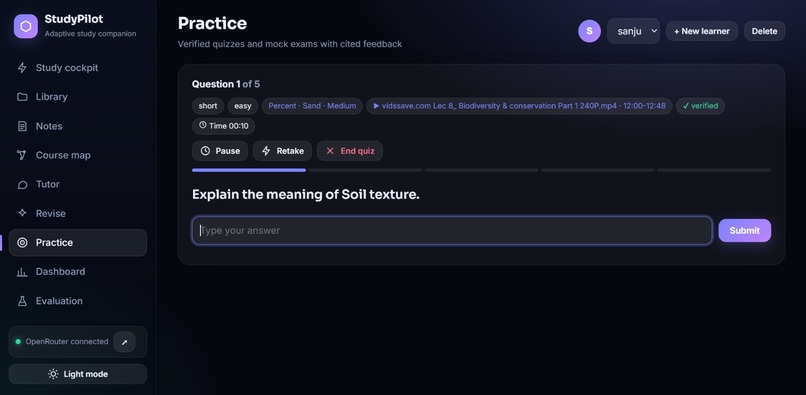Screen dimensions: 806x395
Task: Click the Retake button
Action: point(282,151)
